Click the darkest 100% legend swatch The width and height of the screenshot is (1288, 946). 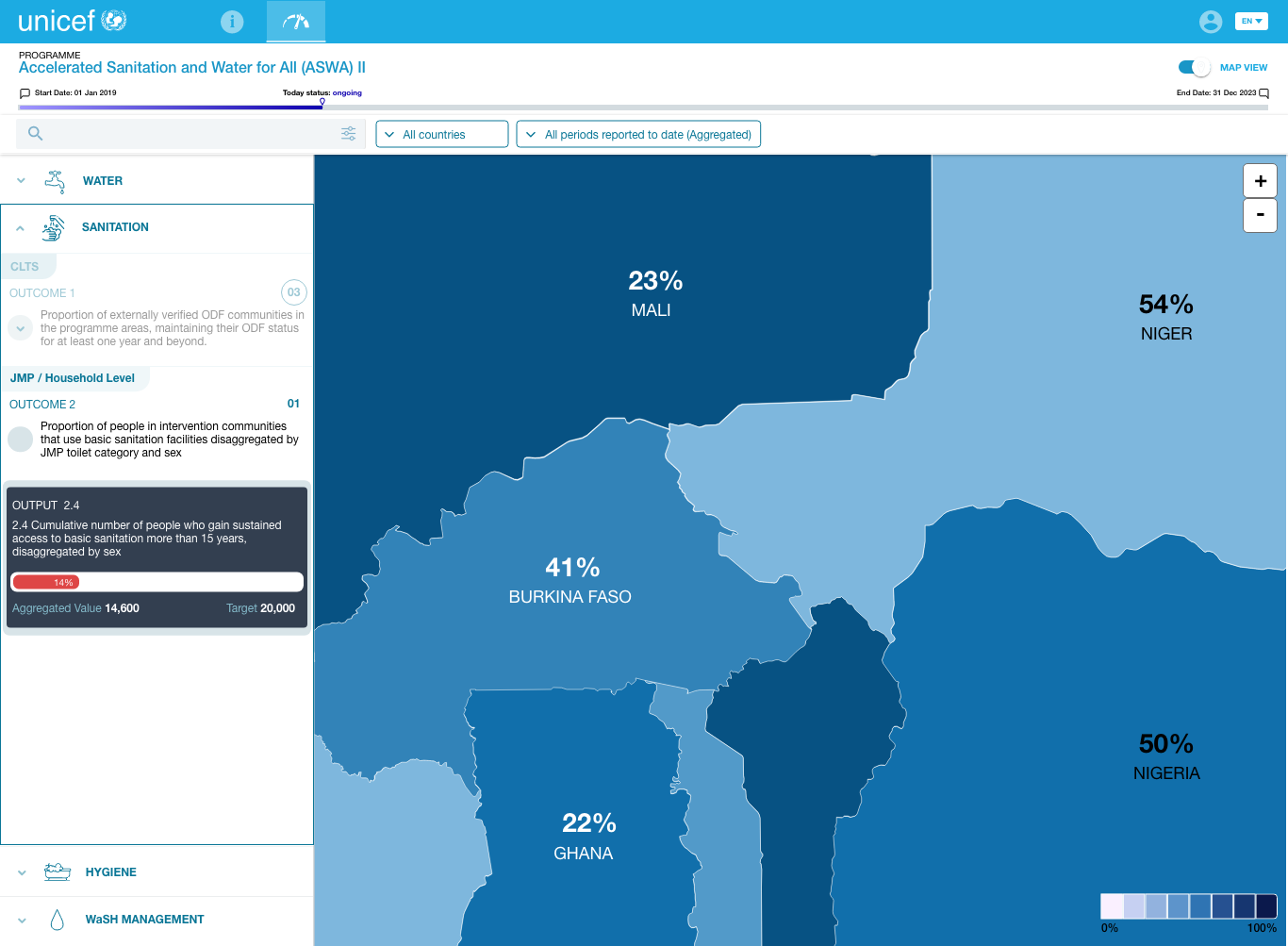1266,906
